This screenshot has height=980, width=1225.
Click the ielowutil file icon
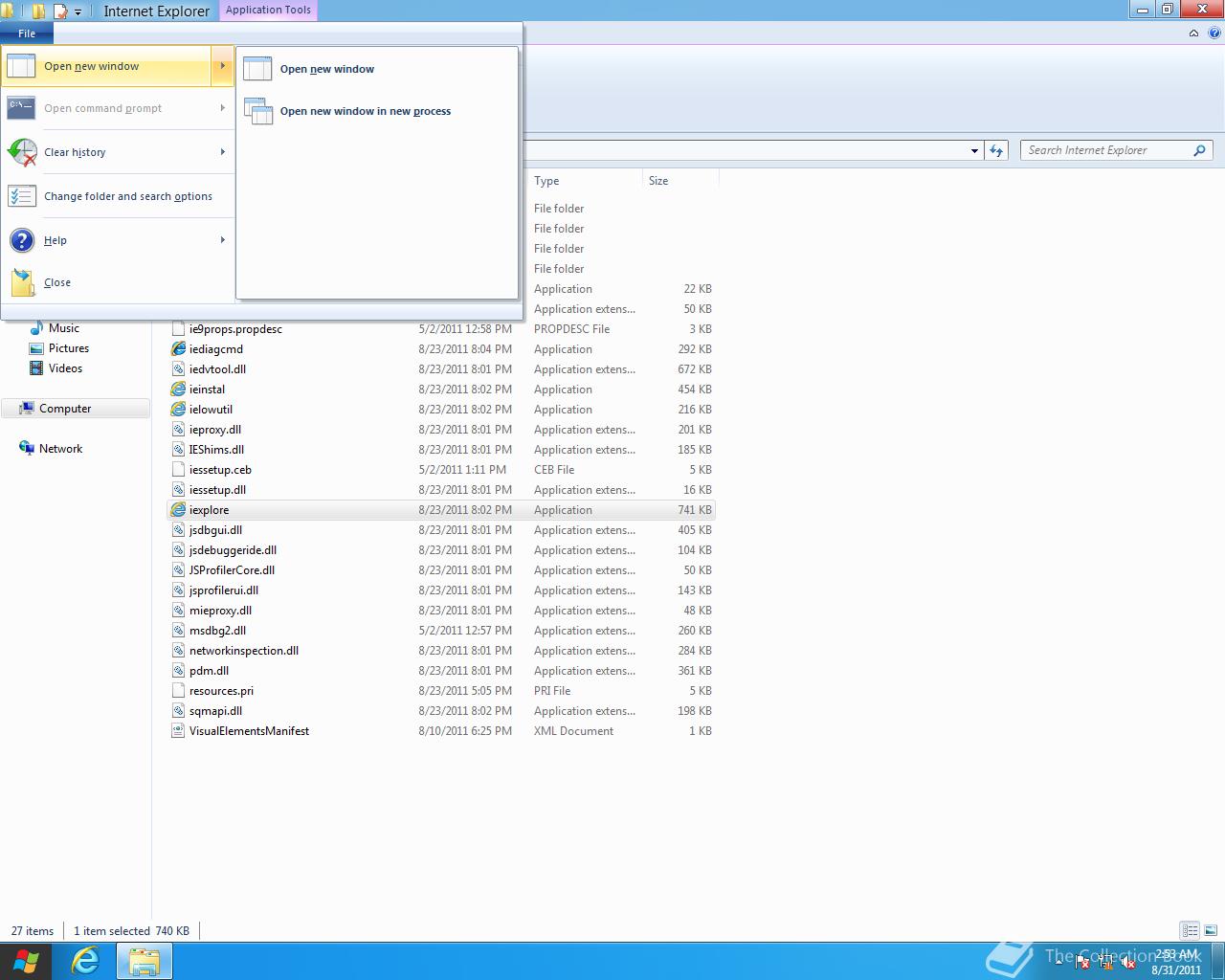pyautogui.click(x=178, y=410)
